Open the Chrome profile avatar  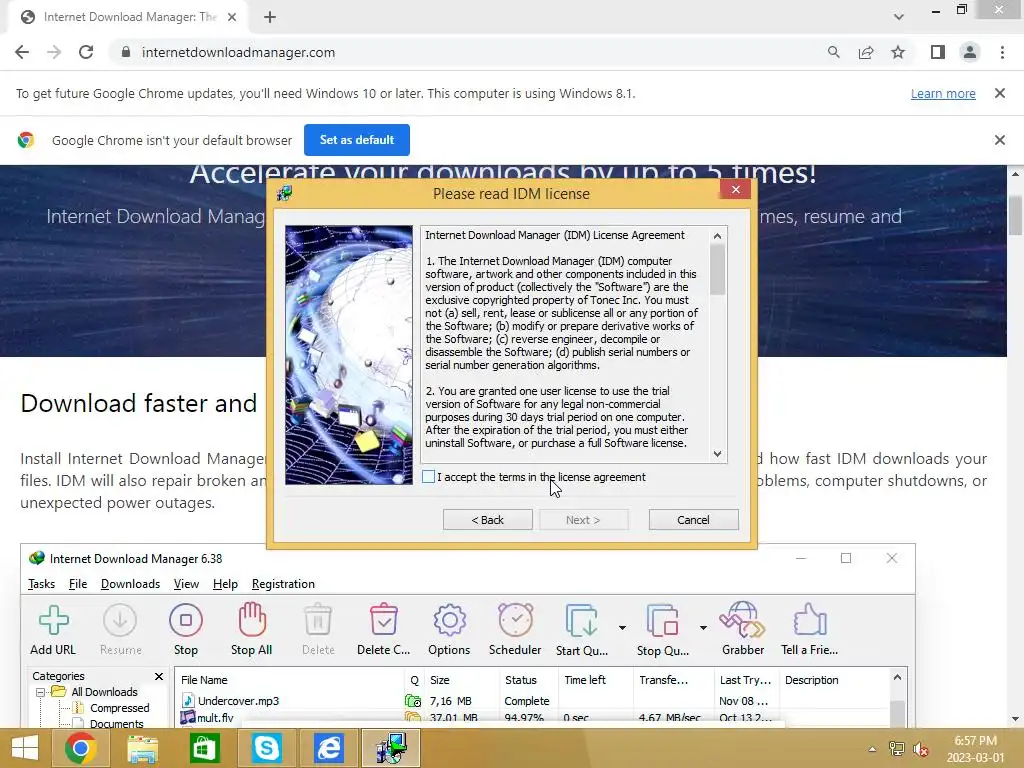tap(970, 52)
